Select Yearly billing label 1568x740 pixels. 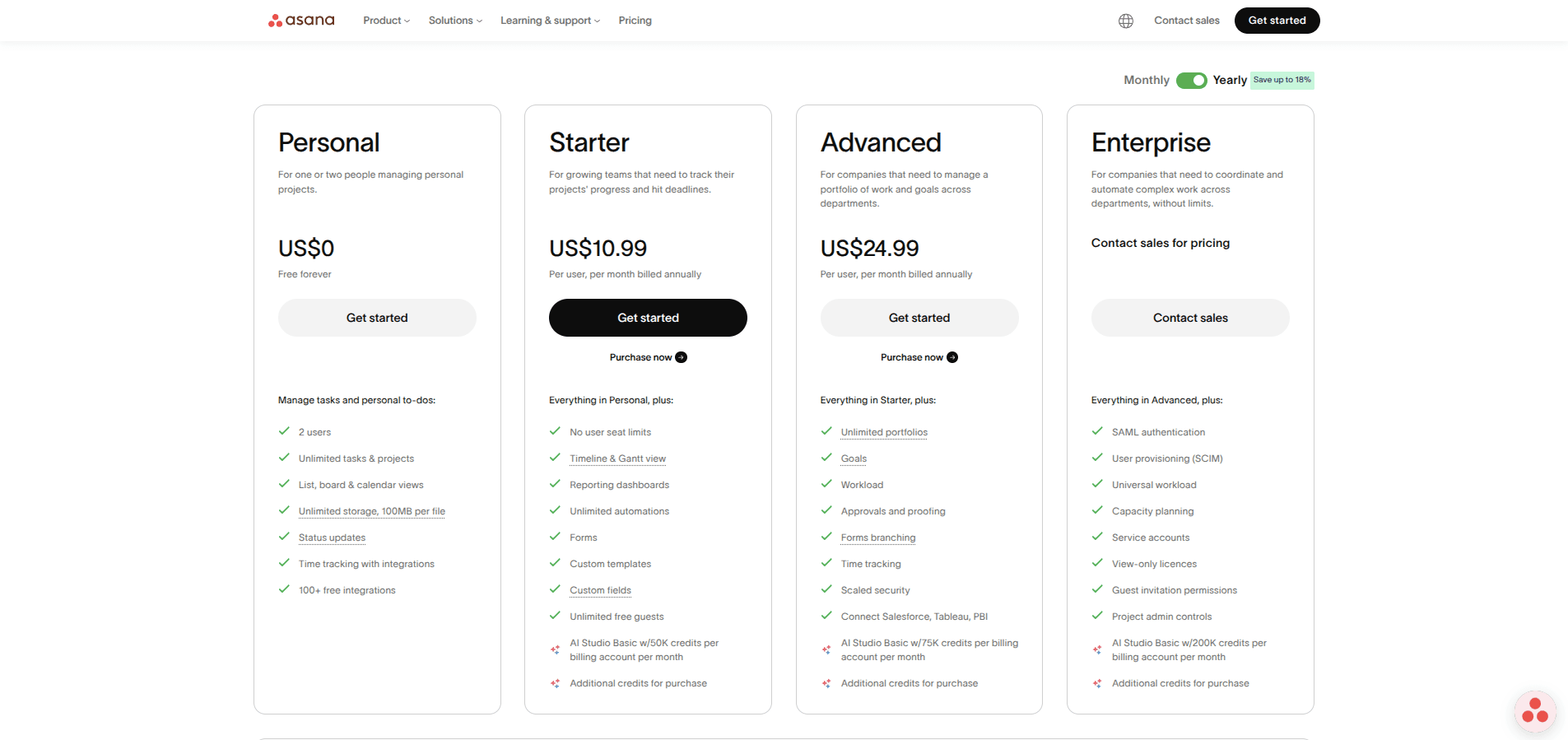point(1230,80)
